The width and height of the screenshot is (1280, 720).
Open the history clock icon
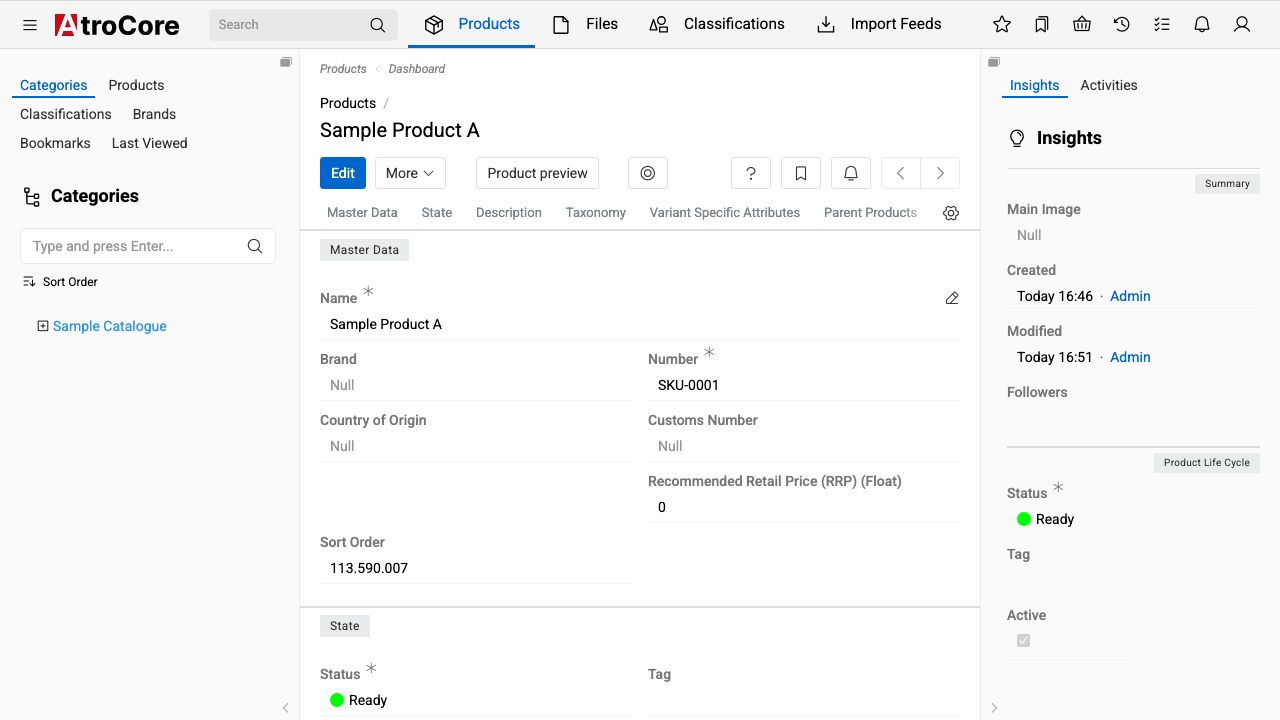(x=1122, y=25)
